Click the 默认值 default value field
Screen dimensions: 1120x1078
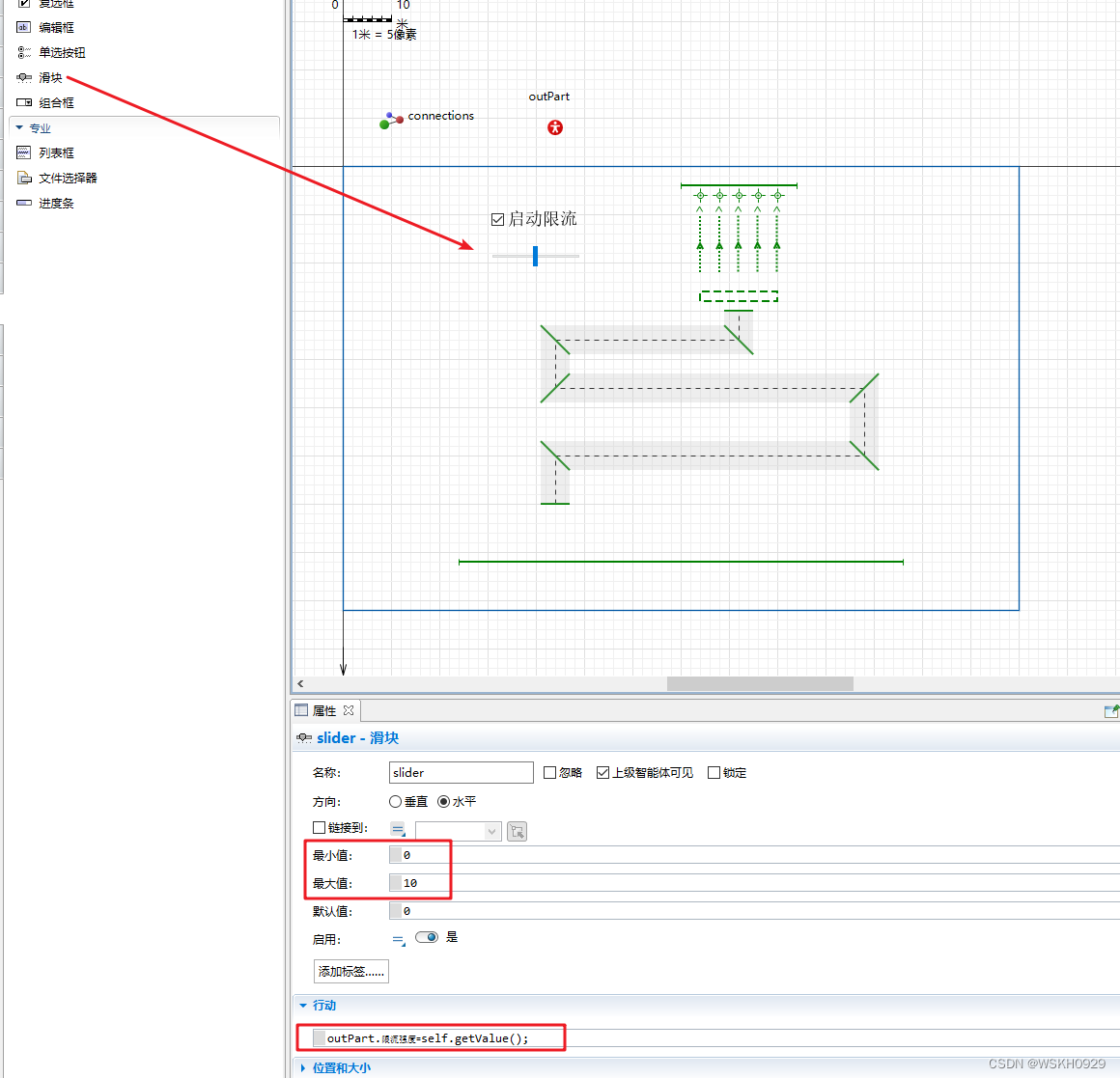(x=754, y=911)
